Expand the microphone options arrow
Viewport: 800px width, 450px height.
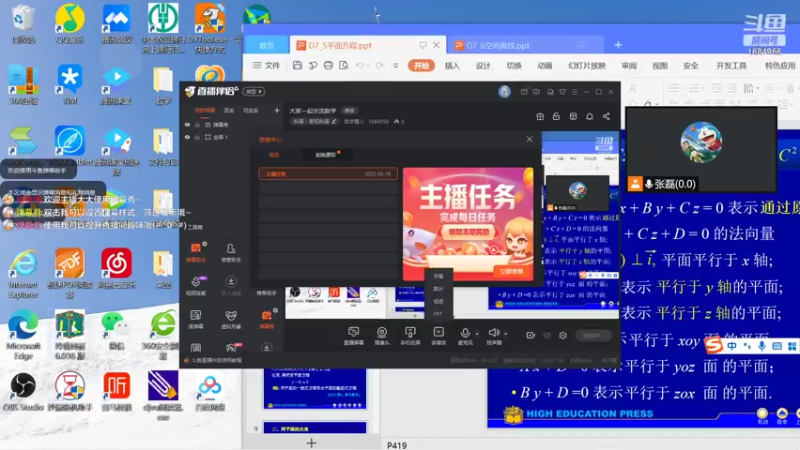click(477, 334)
